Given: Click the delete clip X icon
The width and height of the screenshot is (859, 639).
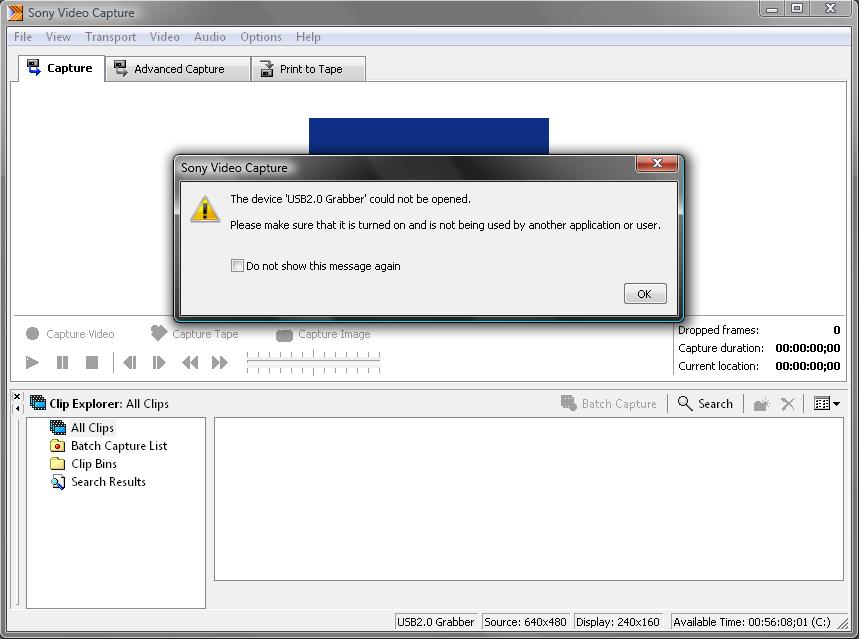Looking at the screenshot, I should [787, 404].
